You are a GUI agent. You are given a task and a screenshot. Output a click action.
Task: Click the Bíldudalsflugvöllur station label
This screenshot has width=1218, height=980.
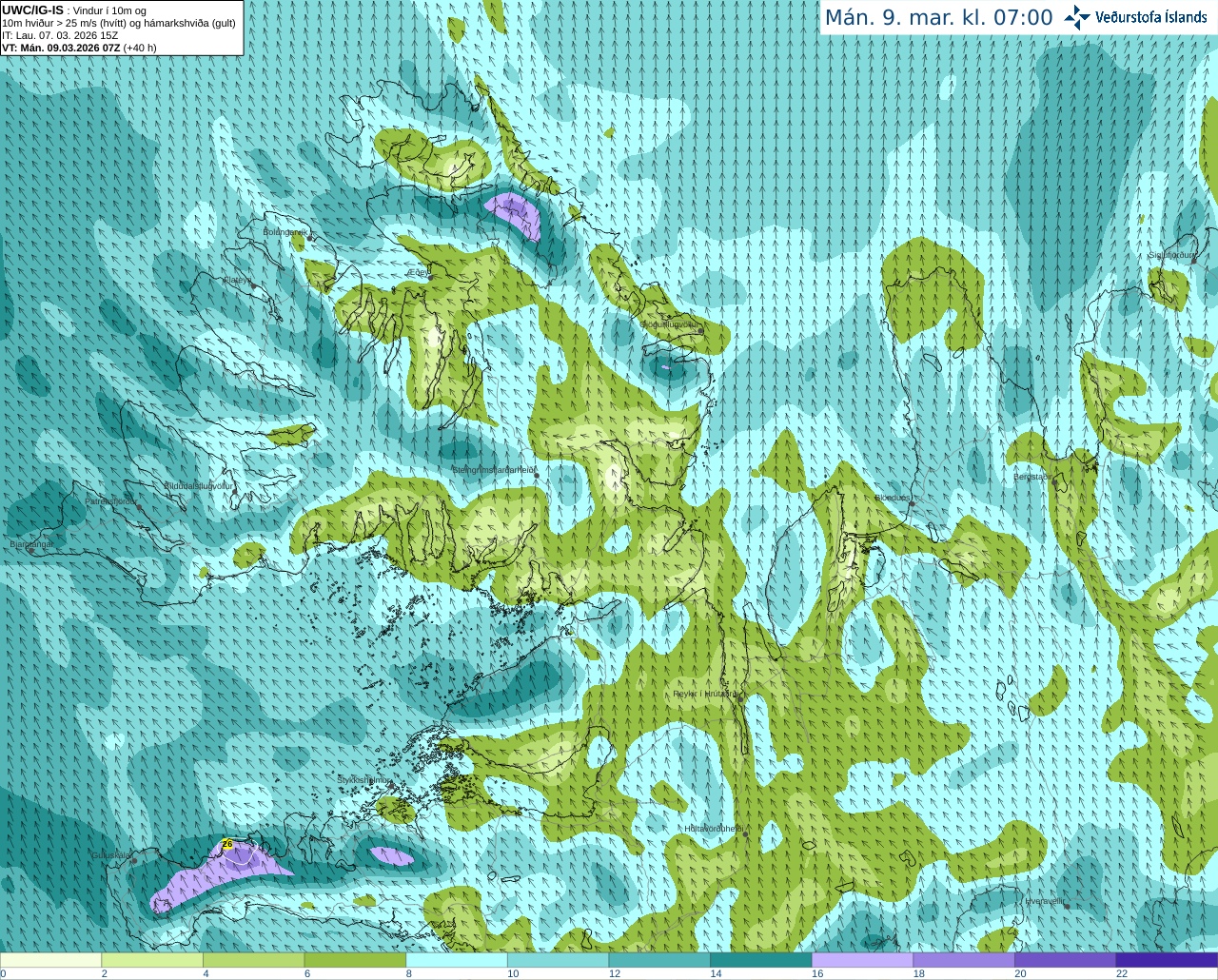[199, 485]
